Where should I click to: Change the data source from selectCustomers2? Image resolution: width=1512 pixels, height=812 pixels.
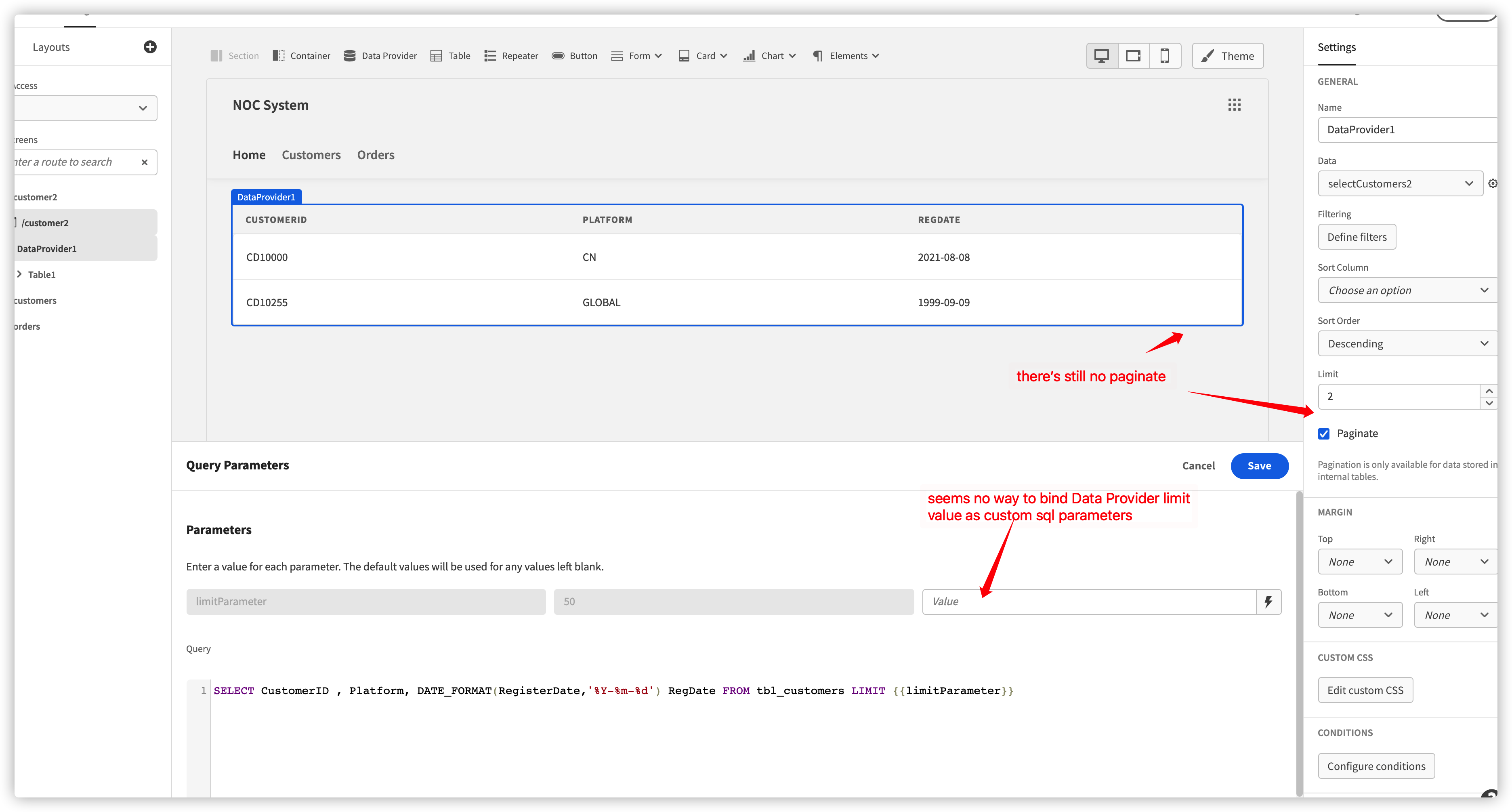pos(1400,183)
